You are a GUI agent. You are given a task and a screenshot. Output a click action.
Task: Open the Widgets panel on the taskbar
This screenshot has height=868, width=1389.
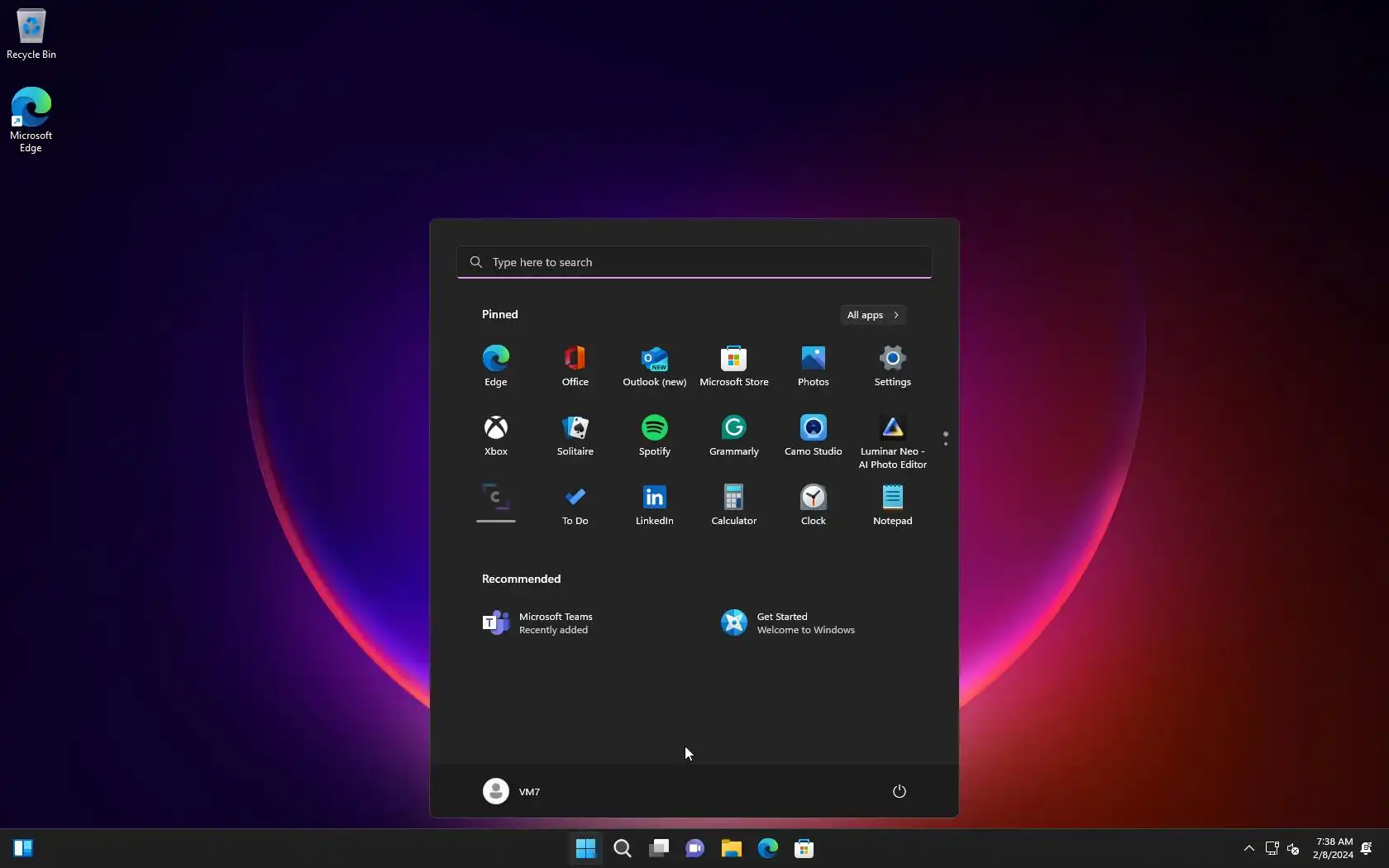coord(23,848)
